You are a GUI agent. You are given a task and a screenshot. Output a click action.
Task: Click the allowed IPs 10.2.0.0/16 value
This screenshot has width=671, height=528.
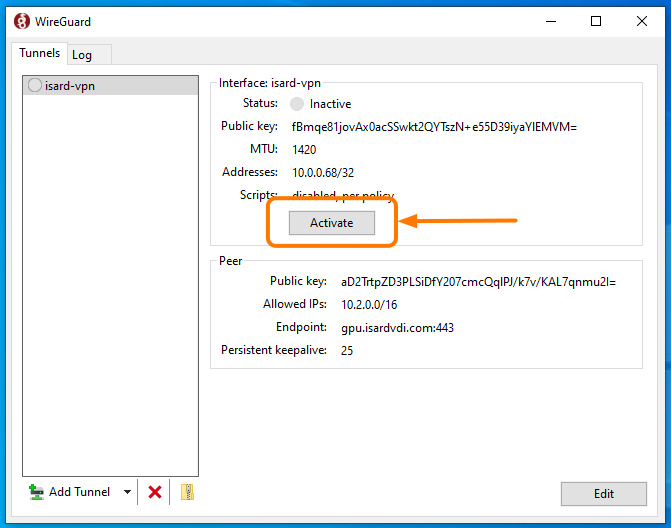coord(371,305)
